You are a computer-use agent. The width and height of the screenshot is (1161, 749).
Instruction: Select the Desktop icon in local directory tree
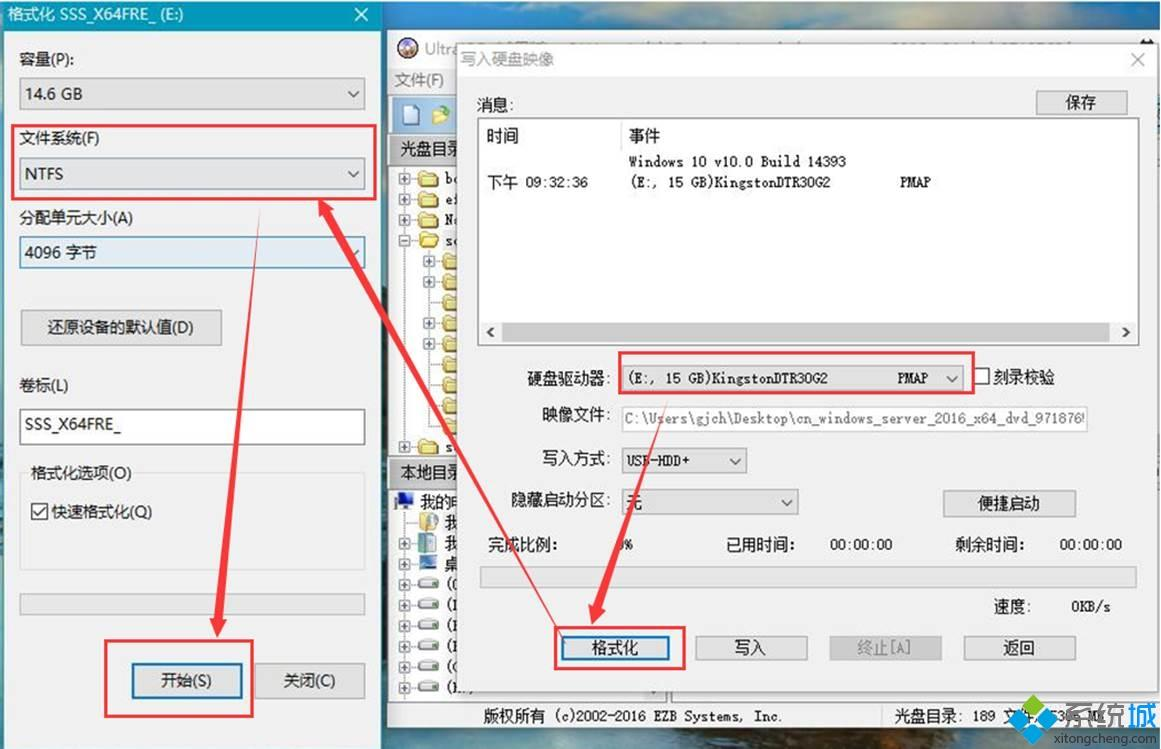click(428, 562)
